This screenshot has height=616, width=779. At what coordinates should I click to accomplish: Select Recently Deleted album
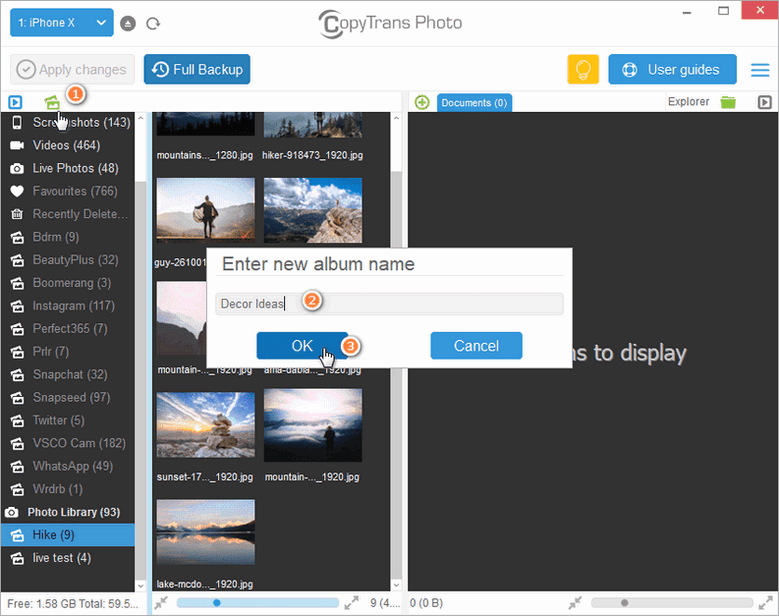[68, 214]
